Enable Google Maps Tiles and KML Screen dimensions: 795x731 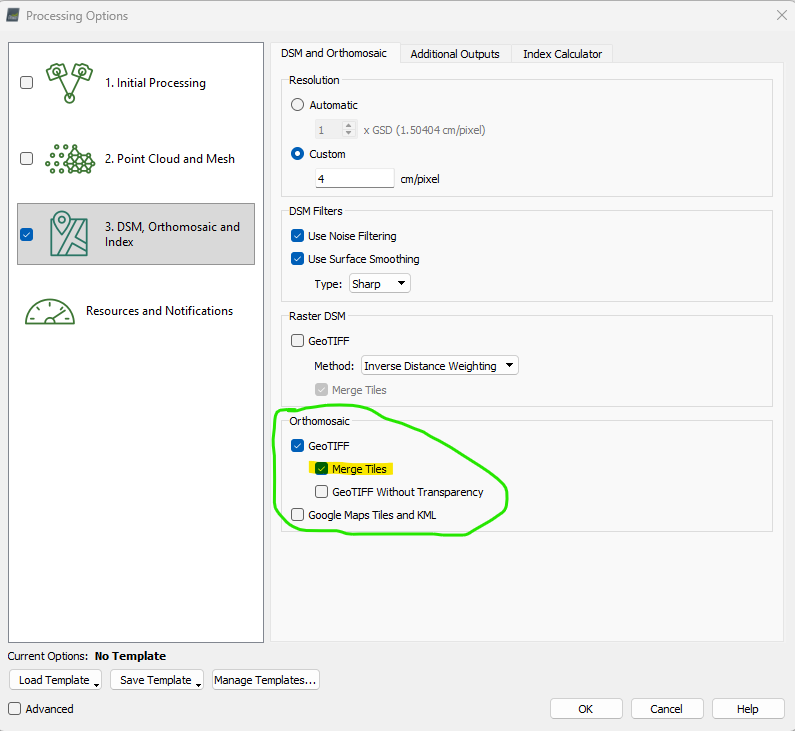(x=297, y=515)
